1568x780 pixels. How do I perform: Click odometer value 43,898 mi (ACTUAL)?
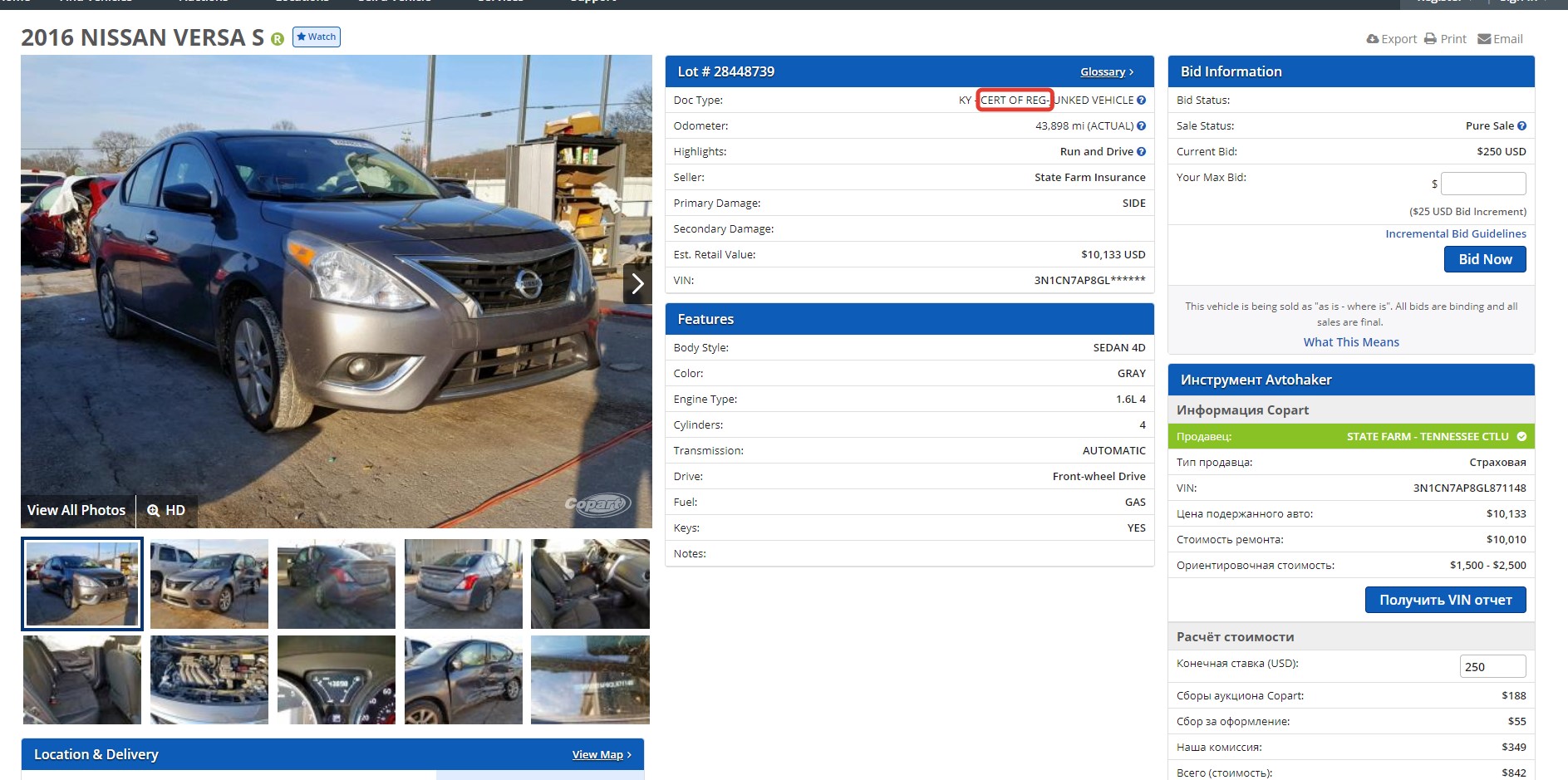coord(1084,125)
